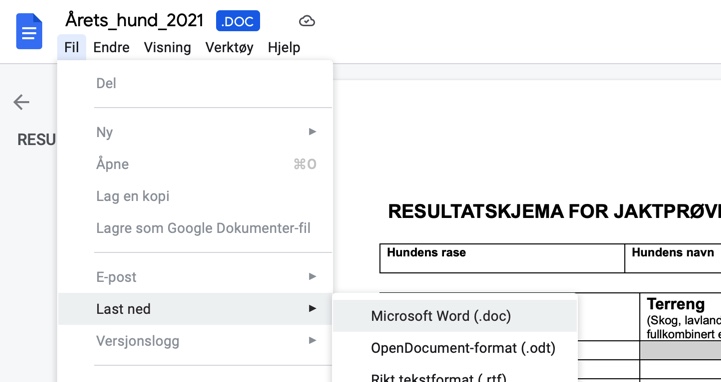Click the back arrow in outline sidebar
Viewport: 721px width, 382px height.
point(21,102)
